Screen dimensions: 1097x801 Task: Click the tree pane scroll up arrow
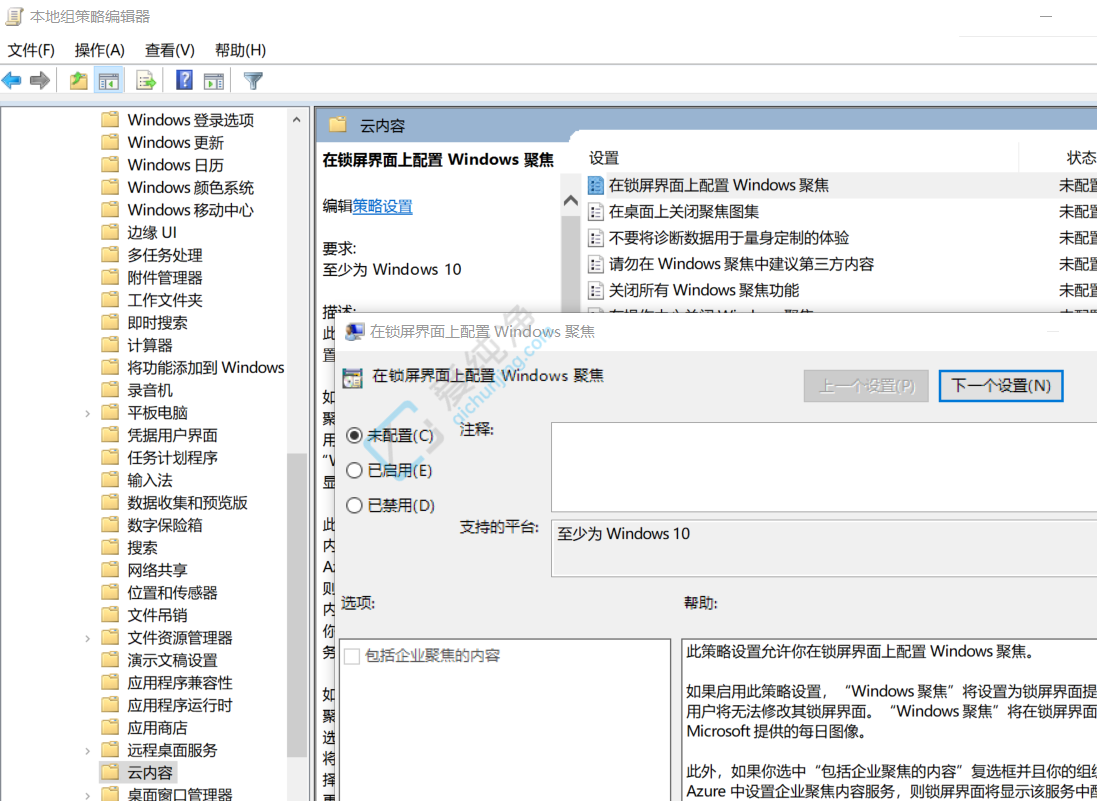[x=297, y=120]
